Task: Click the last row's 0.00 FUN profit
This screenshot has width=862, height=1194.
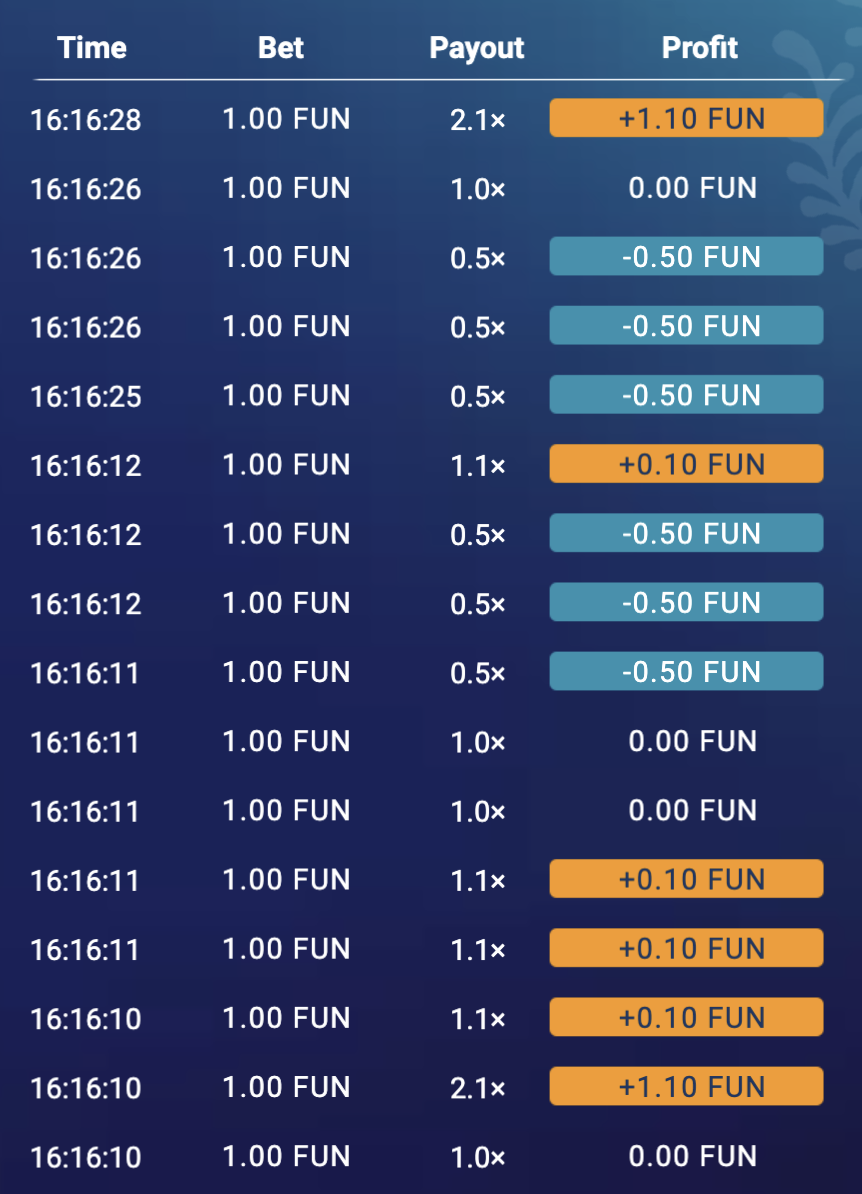Action: [x=692, y=1156]
